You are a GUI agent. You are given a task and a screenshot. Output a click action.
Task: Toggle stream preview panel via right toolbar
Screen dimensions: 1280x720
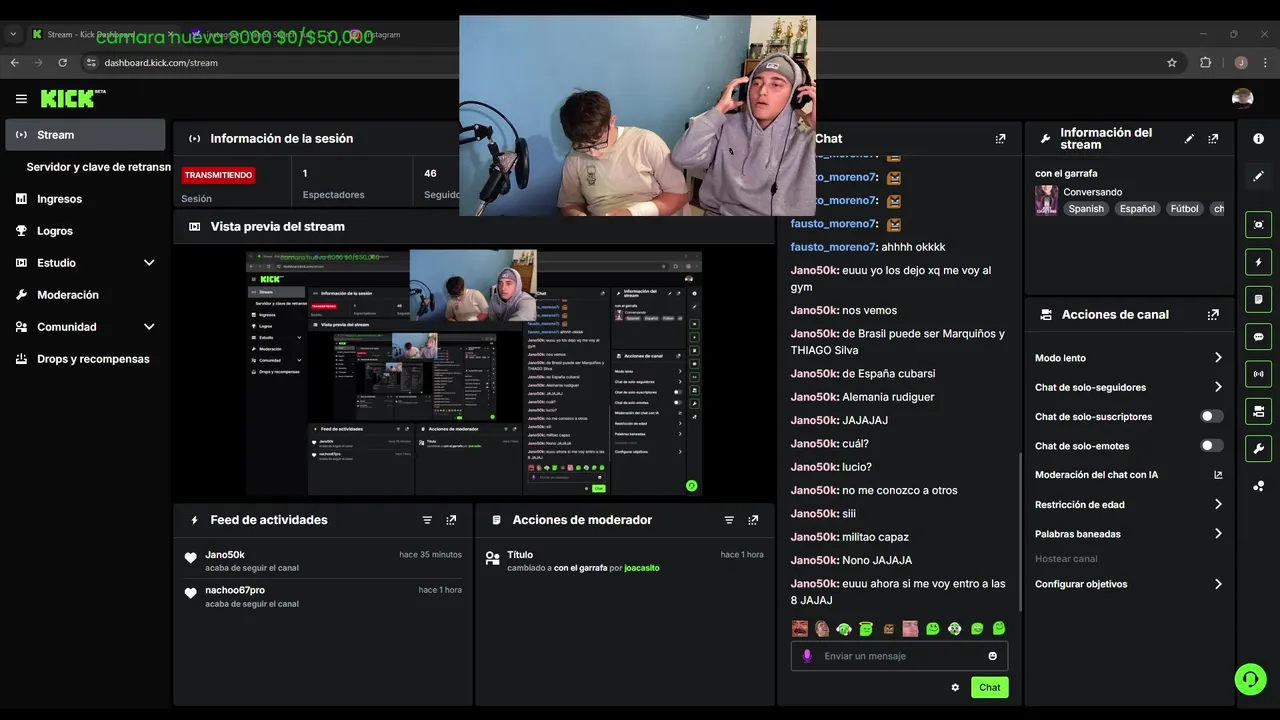point(1258,225)
